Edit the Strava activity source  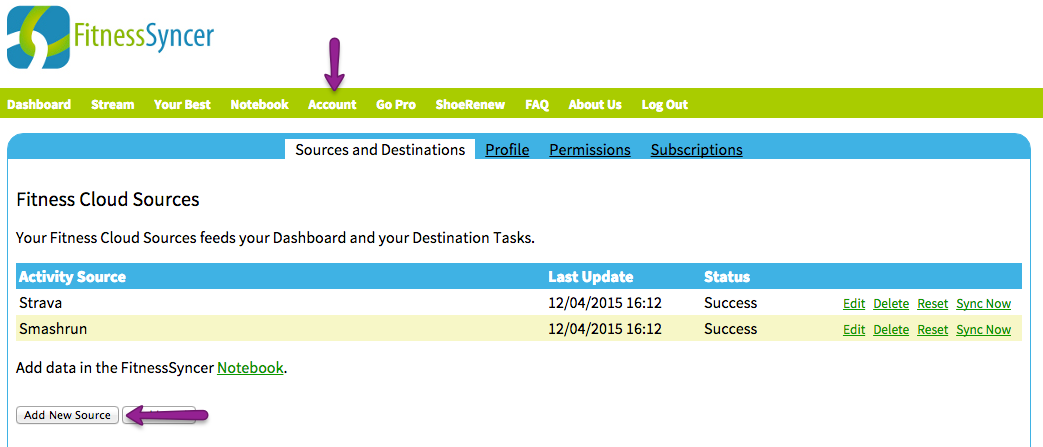pos(854,304)
